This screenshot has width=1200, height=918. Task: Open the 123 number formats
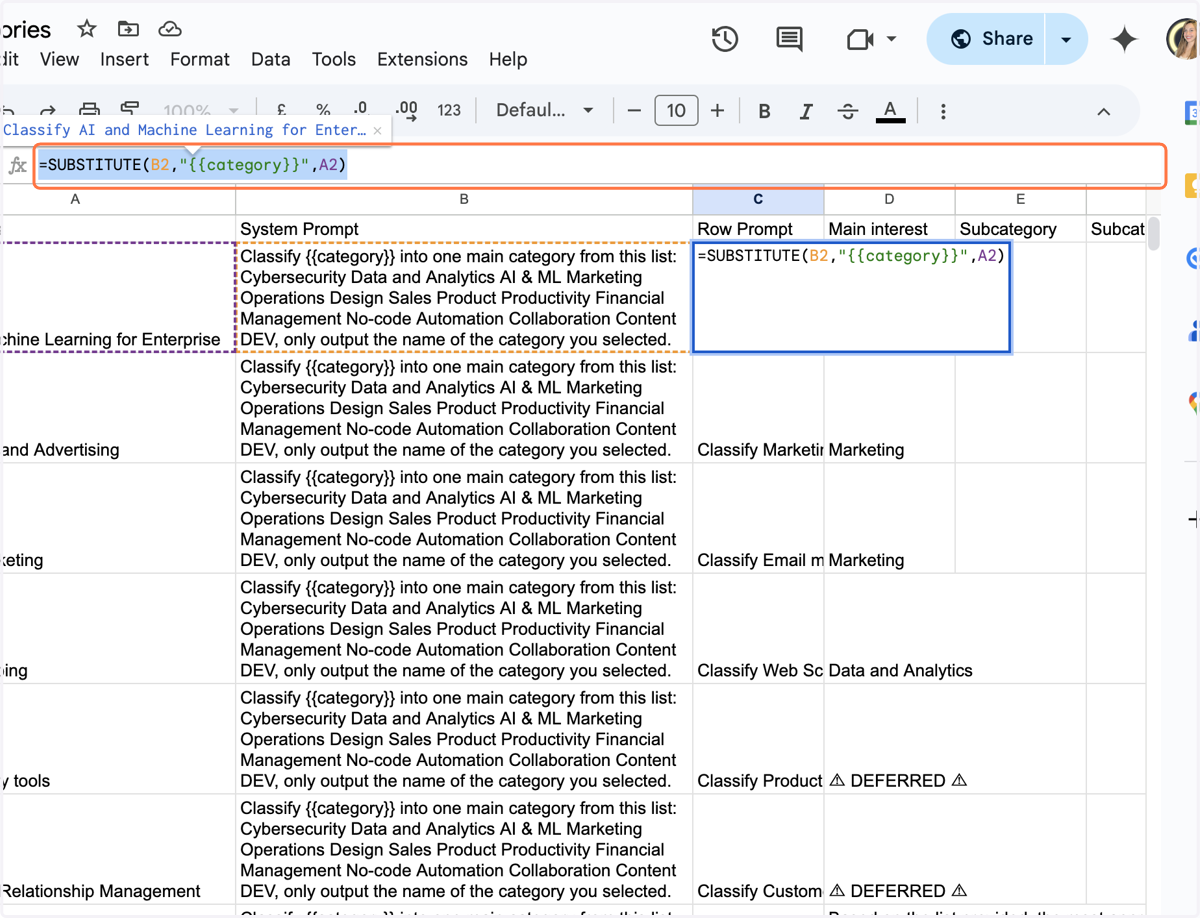[x=449, y=110]
